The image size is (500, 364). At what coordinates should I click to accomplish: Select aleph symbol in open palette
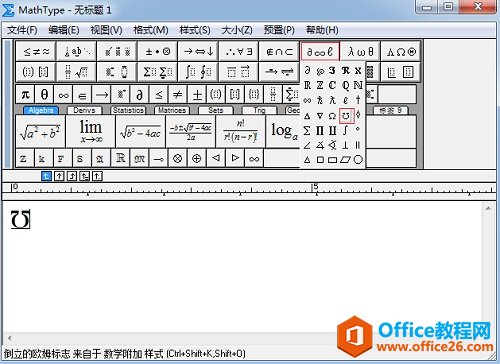(x=358, y=70)
